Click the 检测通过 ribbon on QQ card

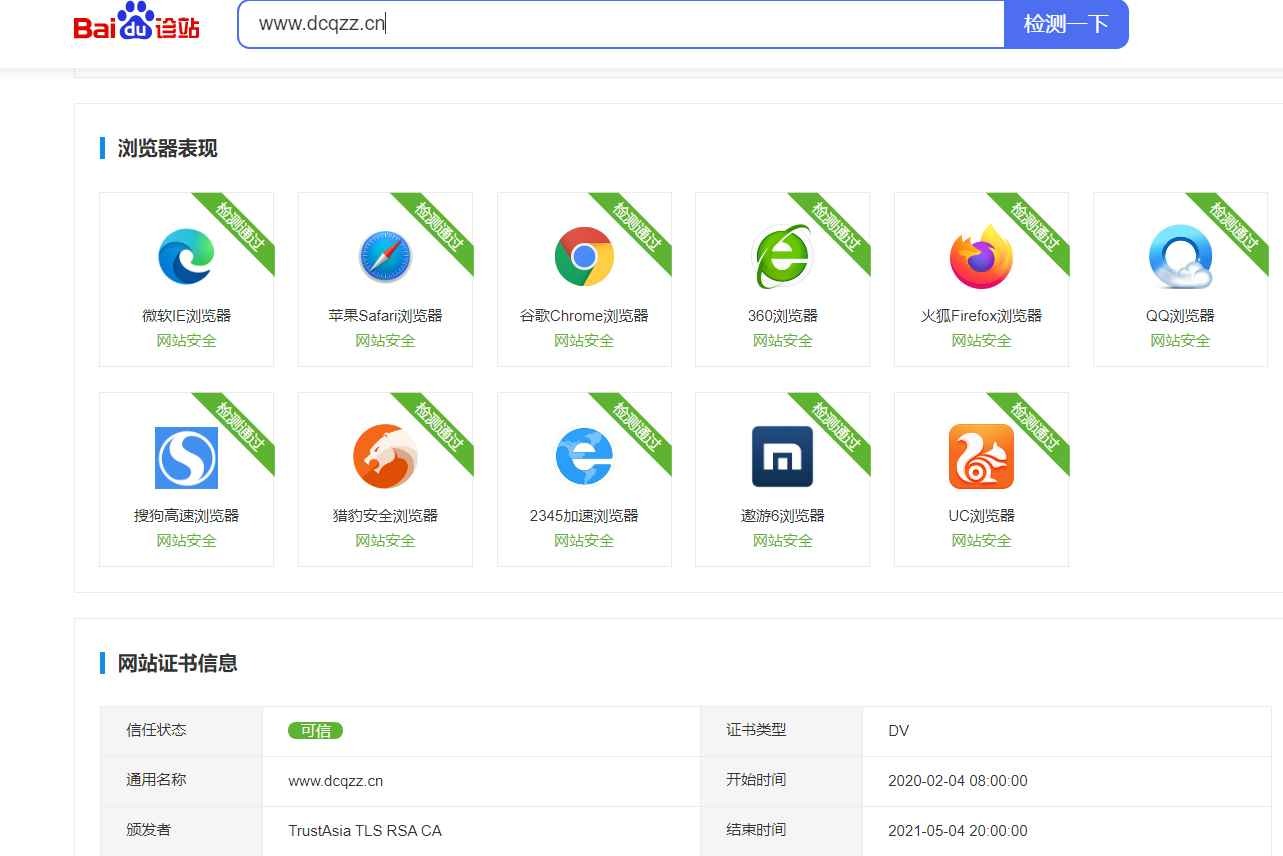[x=1234, y=226]
